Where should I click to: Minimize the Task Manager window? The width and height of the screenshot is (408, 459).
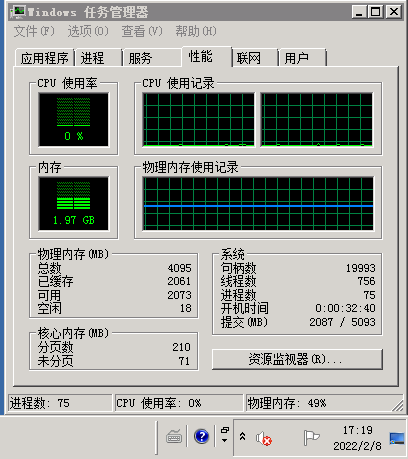(359, 12)
